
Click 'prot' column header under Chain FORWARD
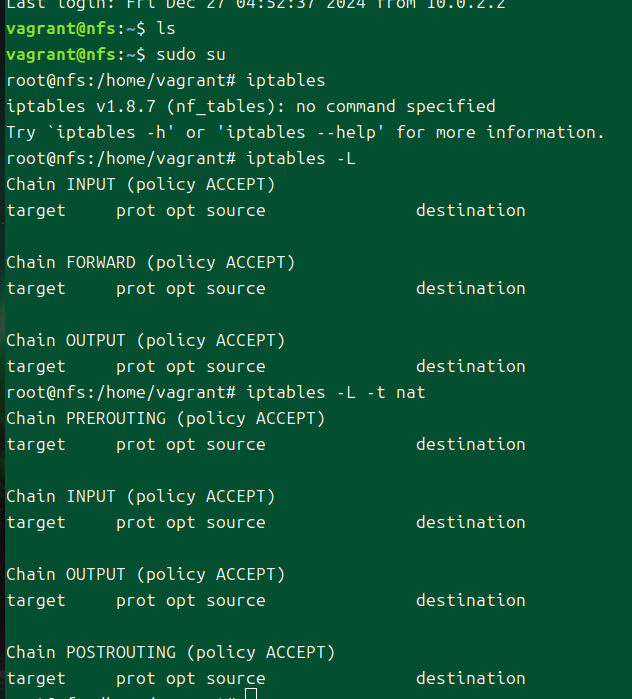pyautogui.click(x=135, y=288)
